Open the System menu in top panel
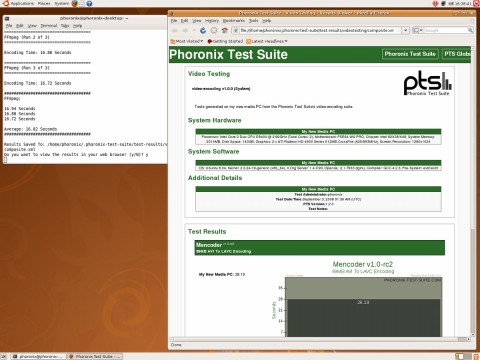Viewport: 480px width, 360px height. [x=62, y=4]
